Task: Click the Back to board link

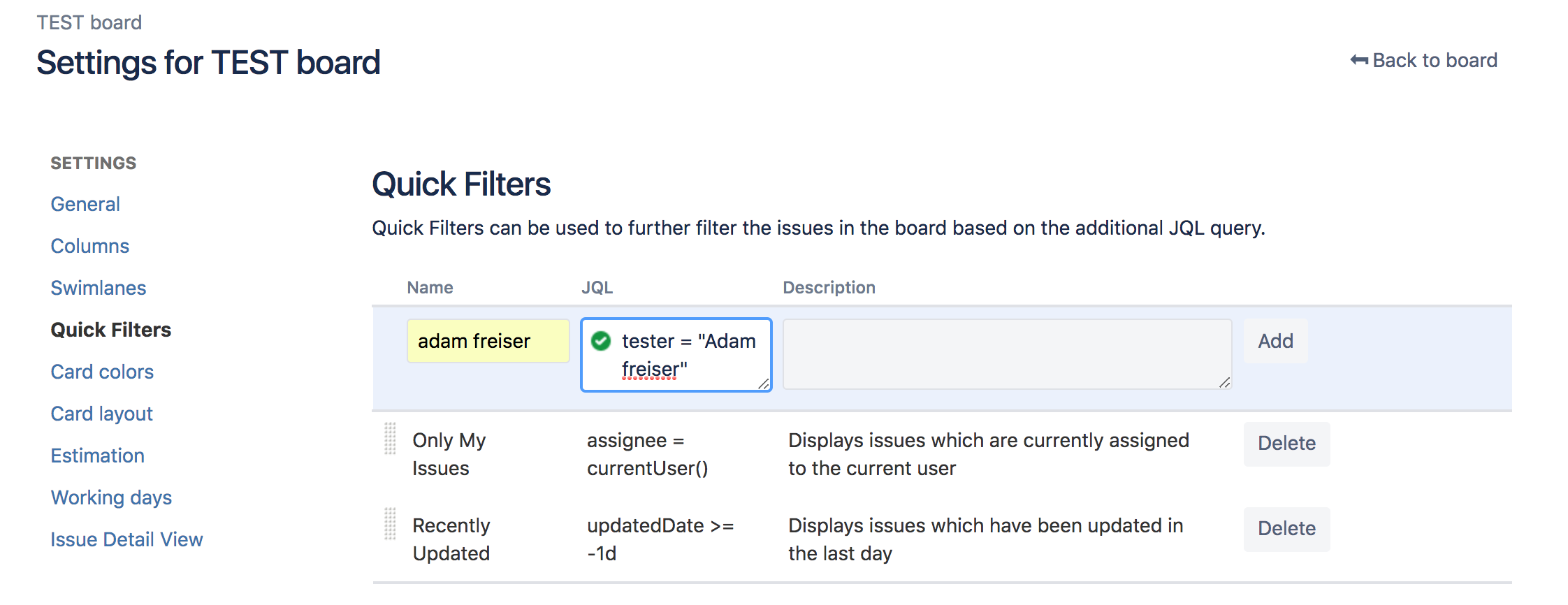Action: click(1434, 60)
